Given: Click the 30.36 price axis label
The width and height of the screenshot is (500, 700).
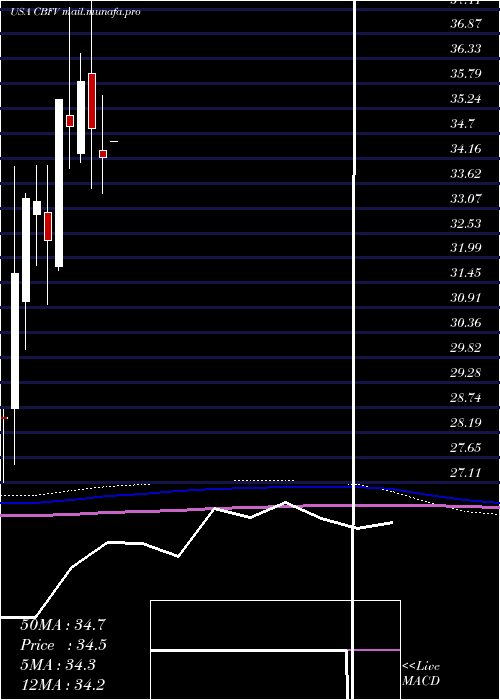Looking at the screenshot, I should [466, 322].
